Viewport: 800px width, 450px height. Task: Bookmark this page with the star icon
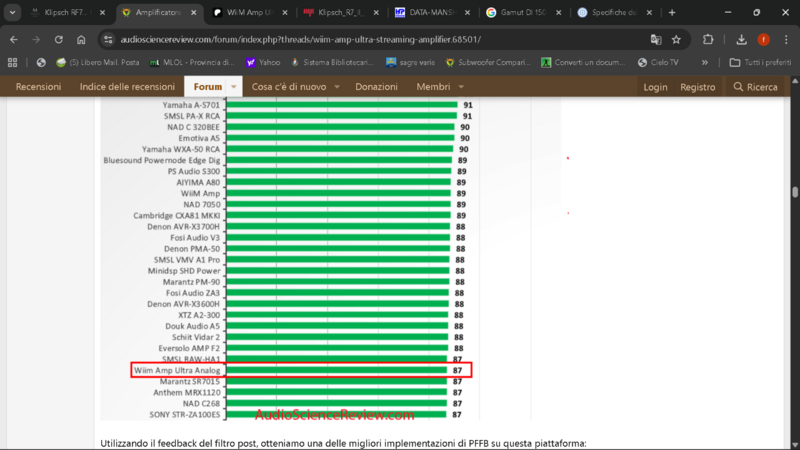click(677, 39)
